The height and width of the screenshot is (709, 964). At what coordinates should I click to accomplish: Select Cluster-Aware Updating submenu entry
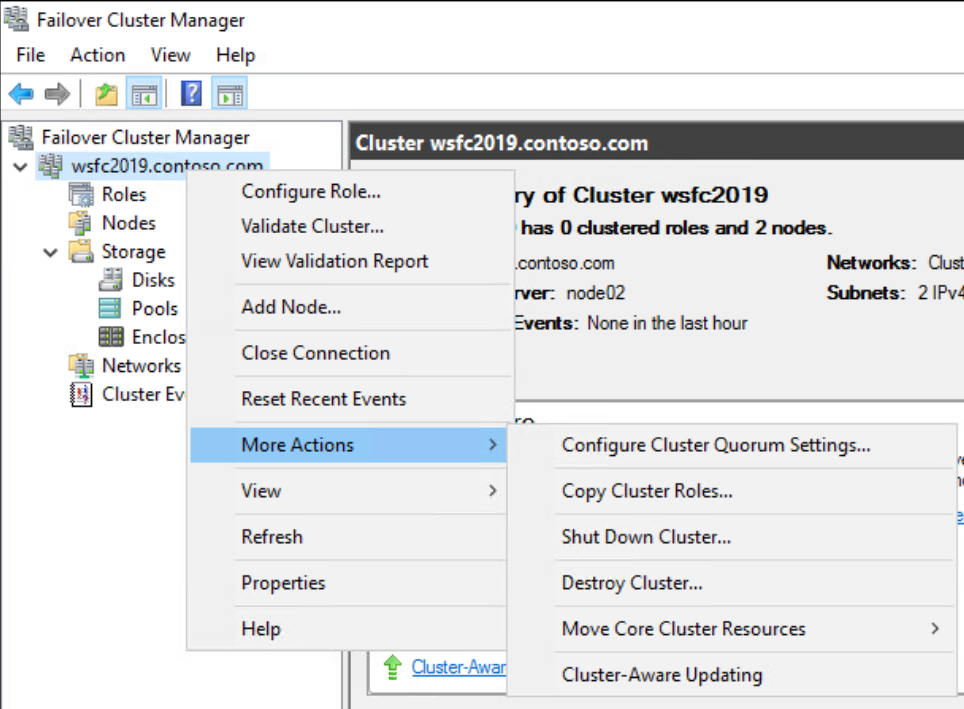732,675
